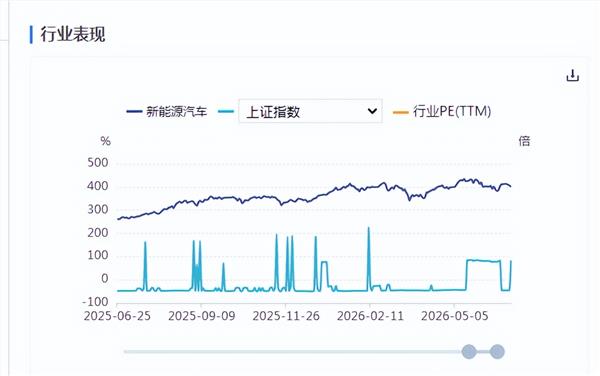Image resolution: width=600 pixels, height=376 pixels.
Task: Click the 100 y-axis value
Action: 98,256
